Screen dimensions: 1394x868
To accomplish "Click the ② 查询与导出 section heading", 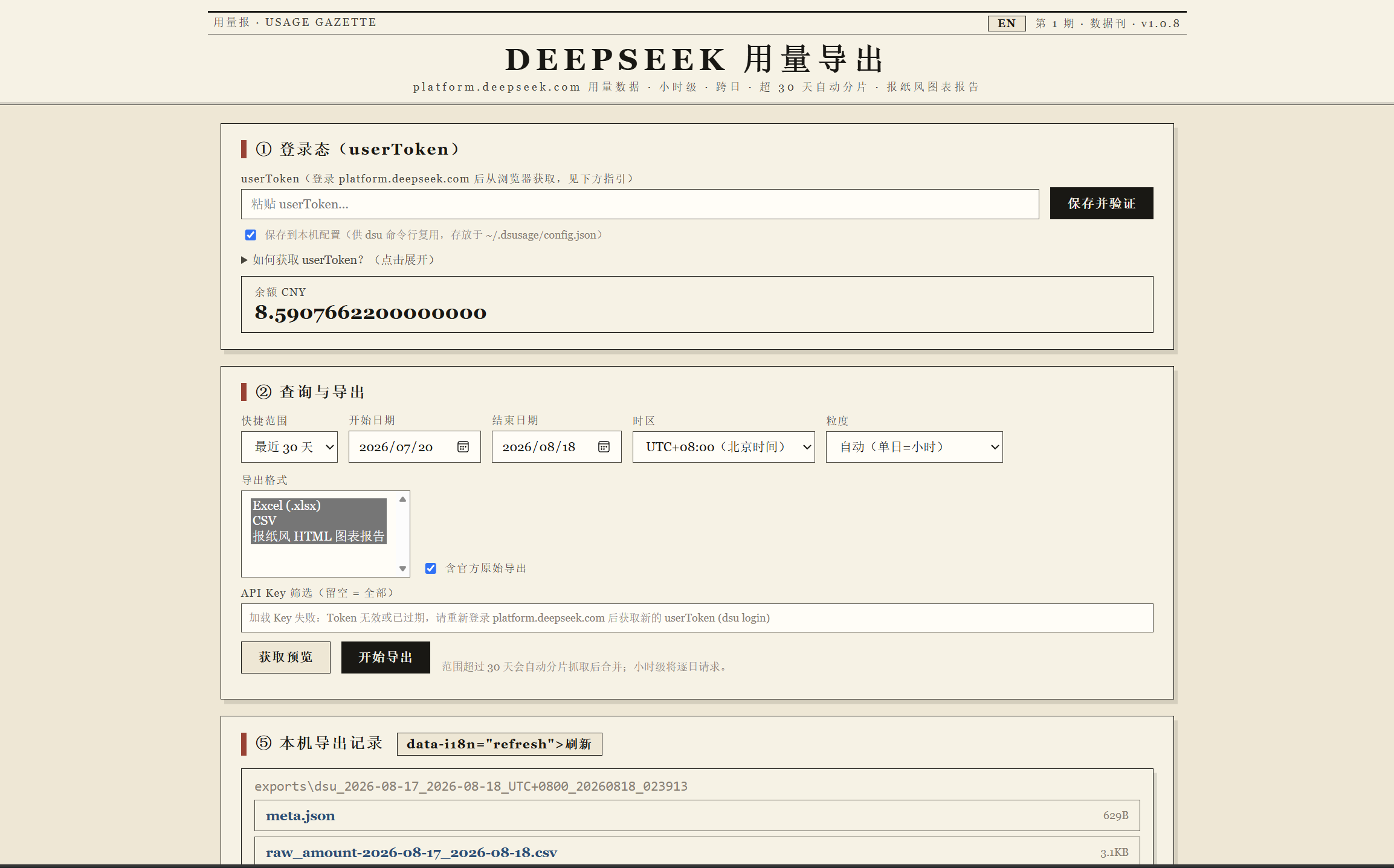I will (x=311, y=392).
